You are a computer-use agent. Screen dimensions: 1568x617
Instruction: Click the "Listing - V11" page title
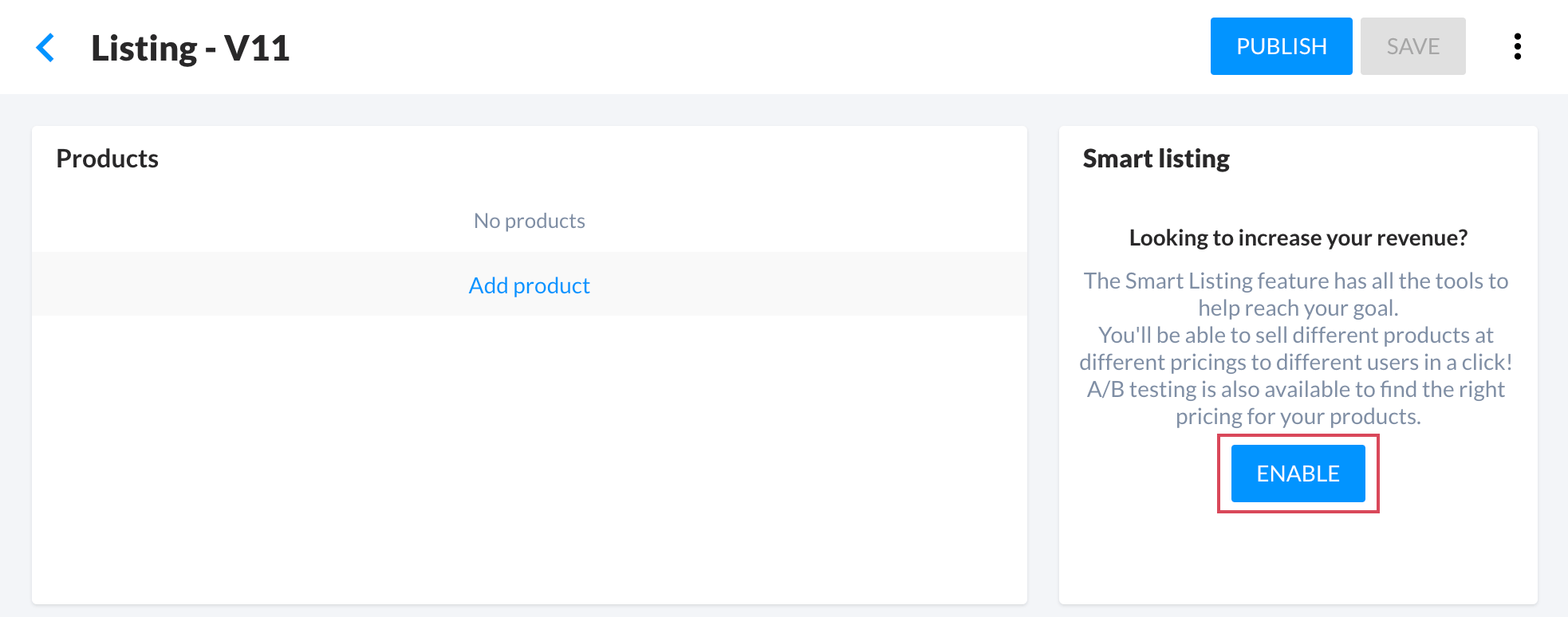click(x=190, y=48)
